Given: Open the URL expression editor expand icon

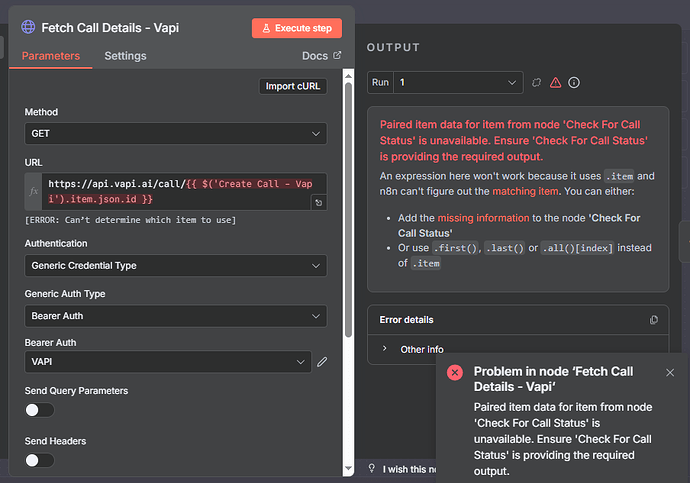Looking at the screenshot, I should 318,203.
